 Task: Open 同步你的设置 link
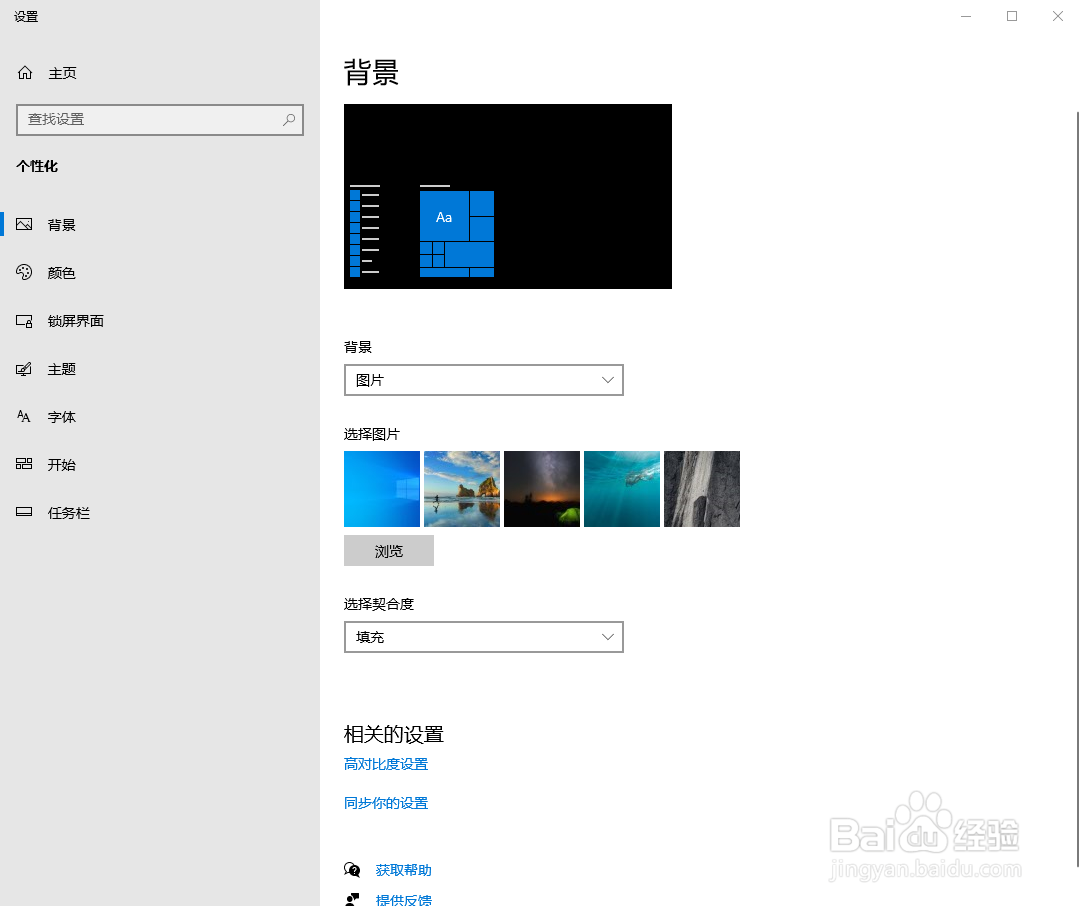[386, 802]
